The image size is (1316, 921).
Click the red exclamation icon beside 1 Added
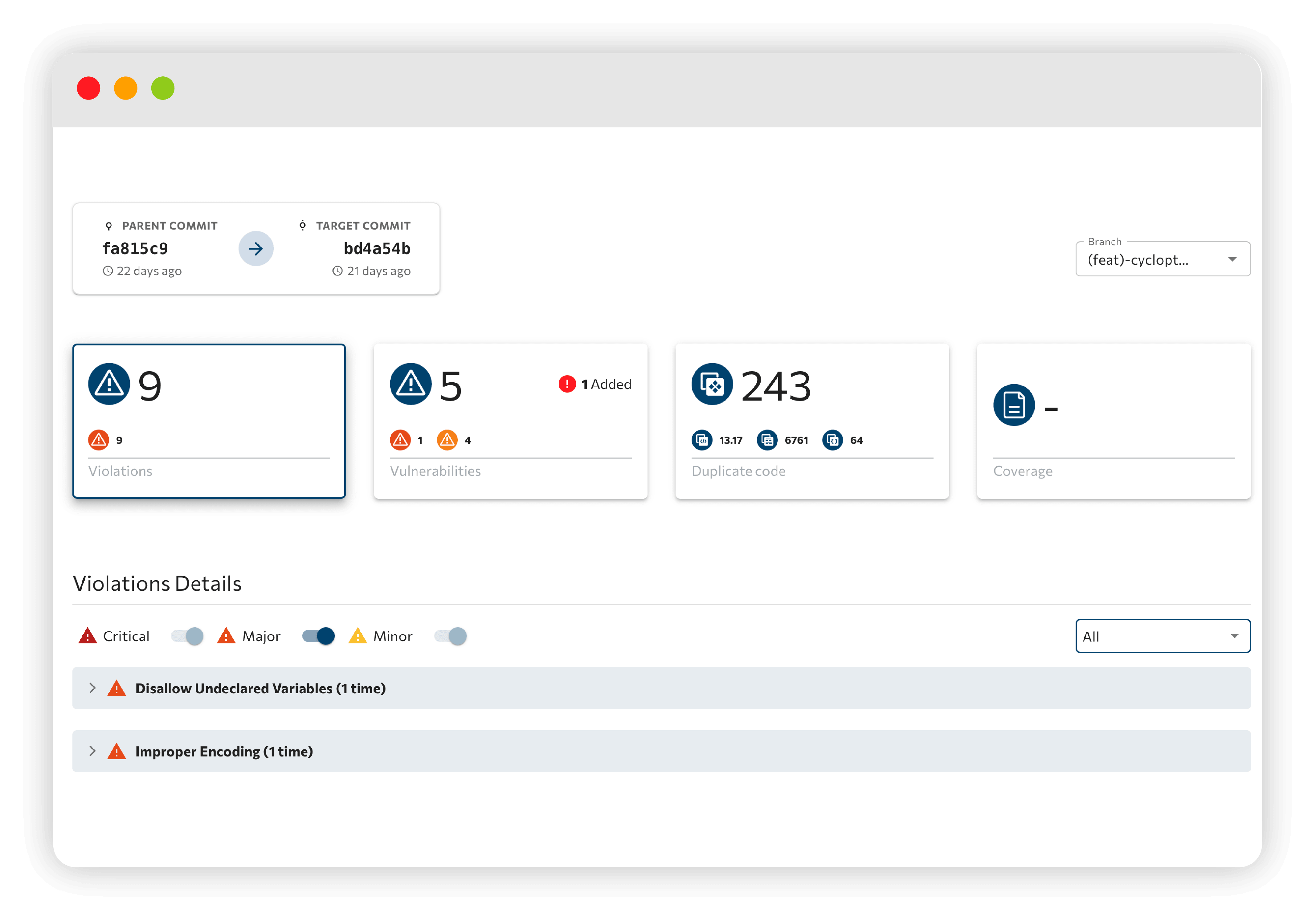coord(567,384)
